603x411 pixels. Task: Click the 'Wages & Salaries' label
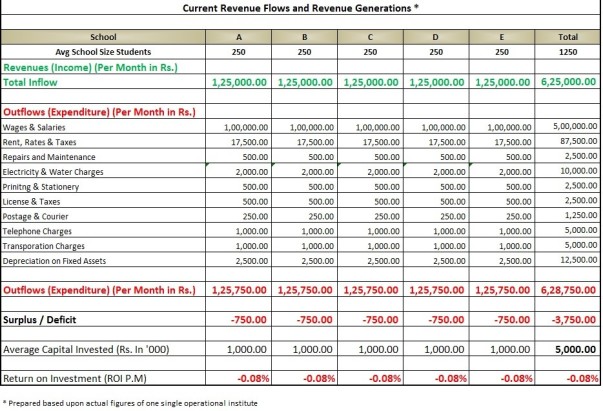tap(34, 127)
